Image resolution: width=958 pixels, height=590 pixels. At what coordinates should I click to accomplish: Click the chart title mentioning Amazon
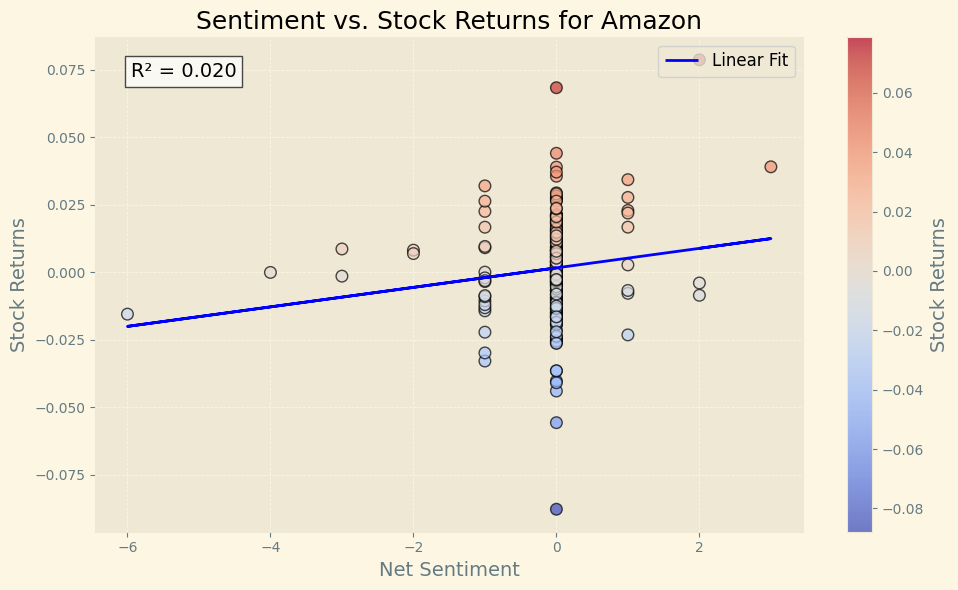point(449,21)
